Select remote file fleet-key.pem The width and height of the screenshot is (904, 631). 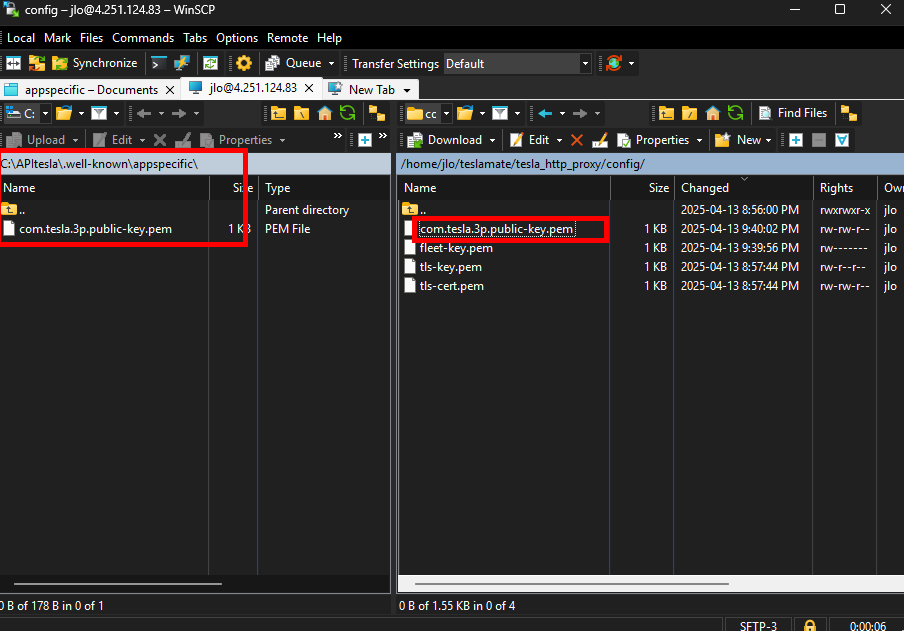click(x=456, y=248)
